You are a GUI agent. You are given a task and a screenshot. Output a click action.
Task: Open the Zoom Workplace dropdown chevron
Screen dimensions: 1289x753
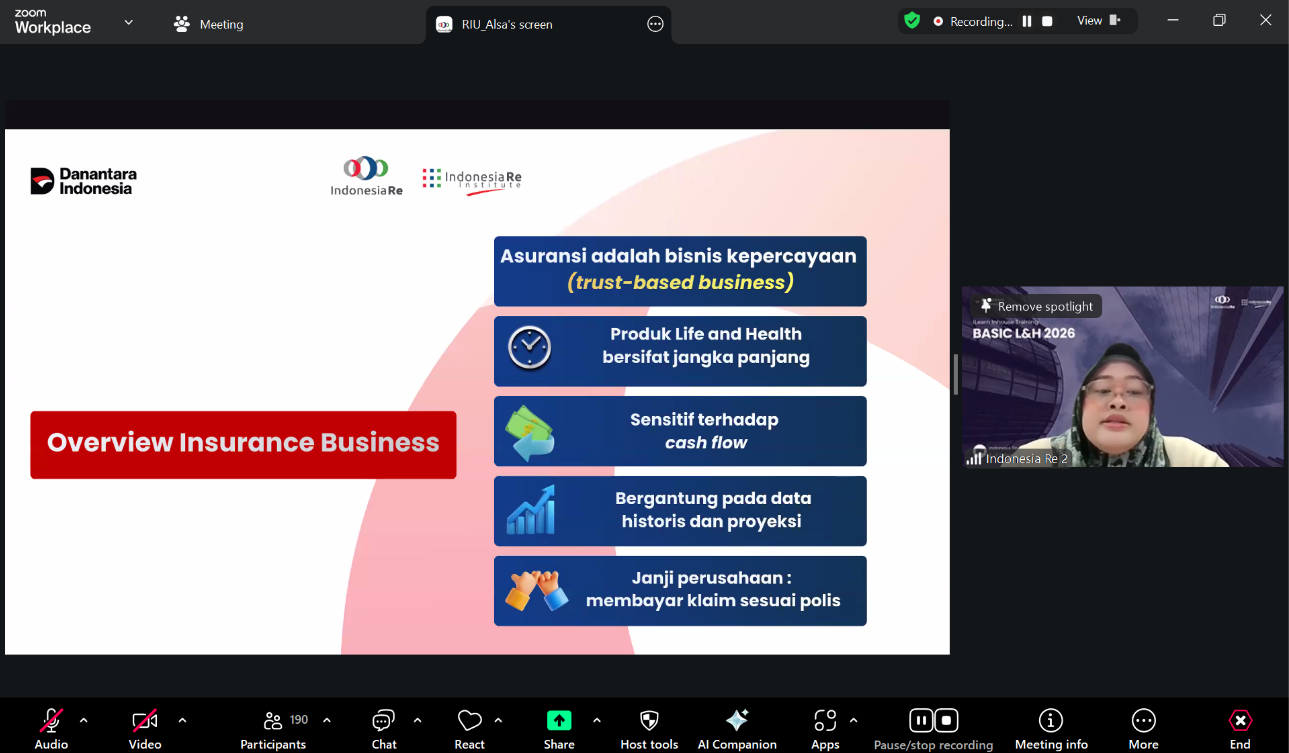click(128, 22)
